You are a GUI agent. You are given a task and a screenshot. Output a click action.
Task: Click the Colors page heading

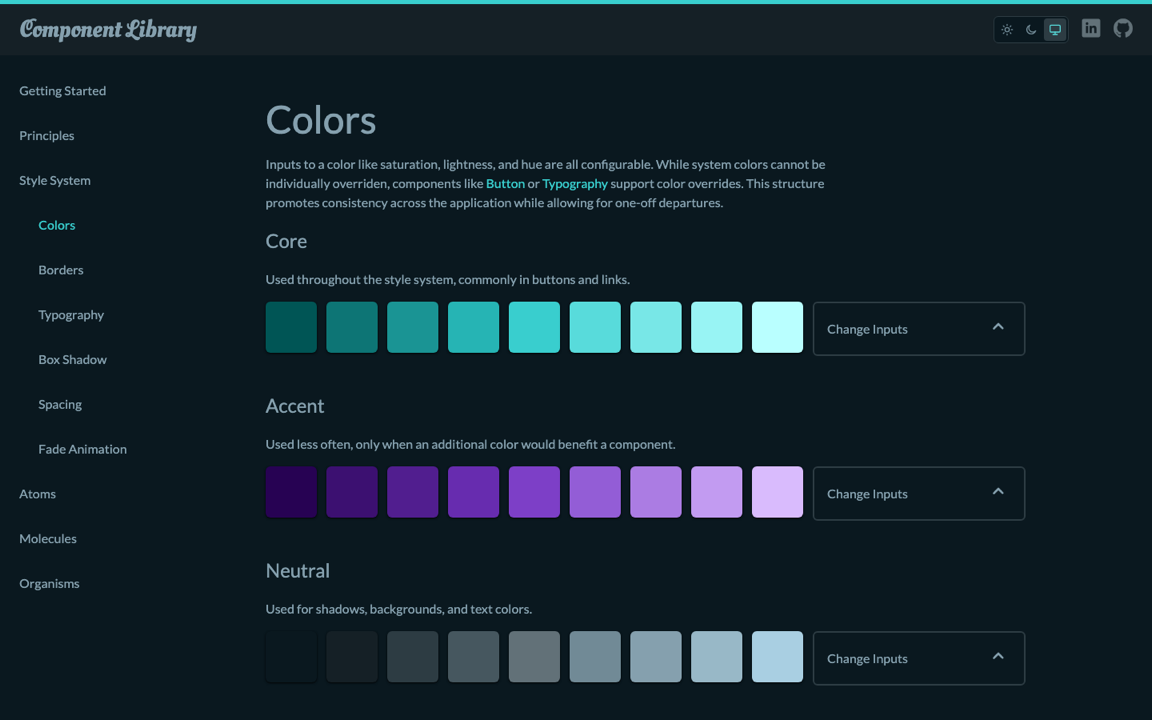pos(320,120)
